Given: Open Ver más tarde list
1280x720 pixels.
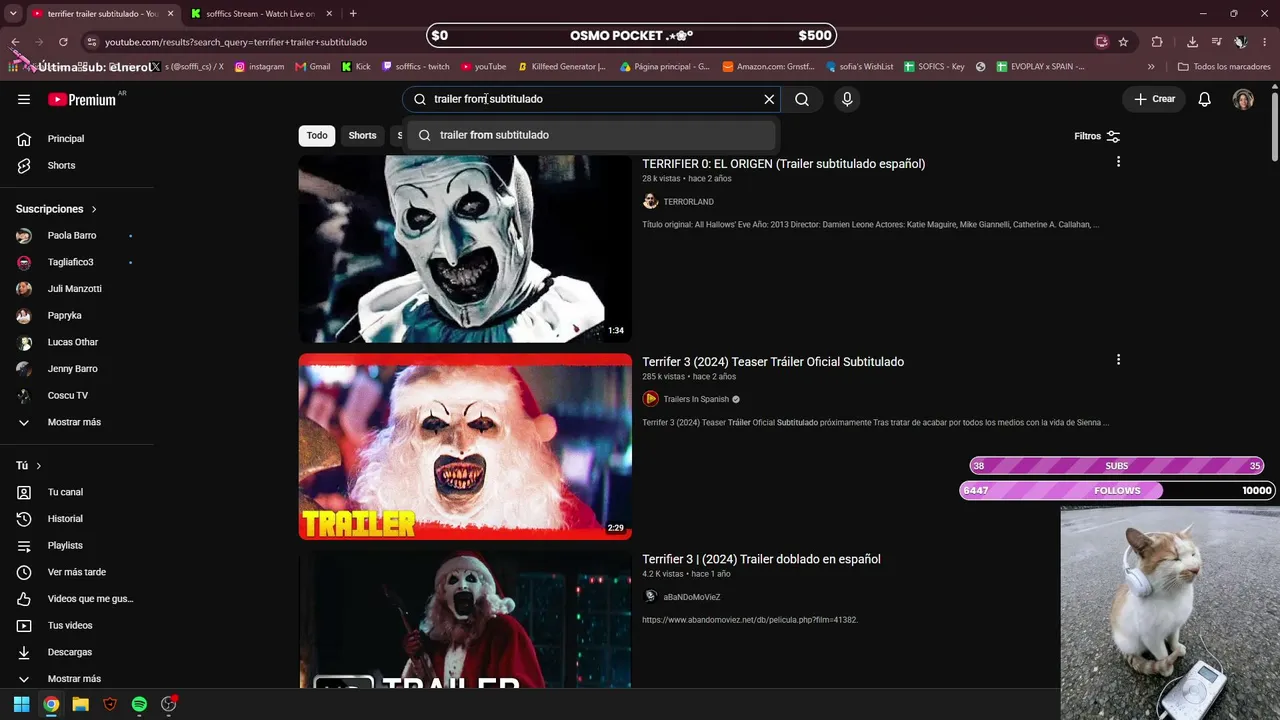Looking at the screenshot, I should pos(76,572).
